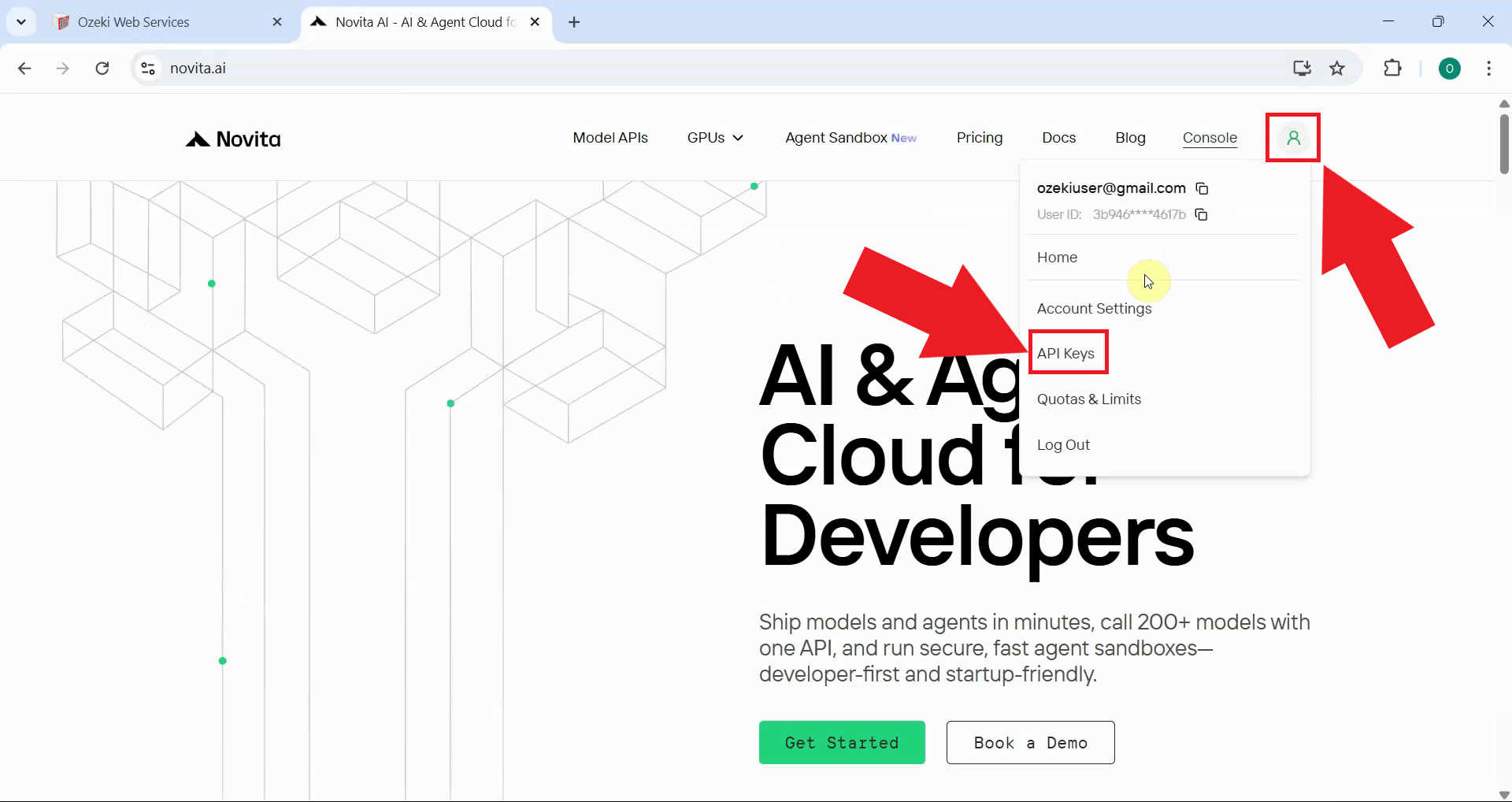
Task: Click the user profile avatar icon
Action: pyautogui.click(x=1292, y=138)
